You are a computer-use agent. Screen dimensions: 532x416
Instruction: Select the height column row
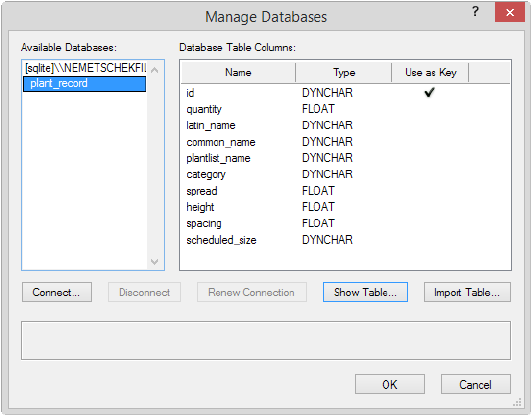pyautogui.click(x=345, y=207)
